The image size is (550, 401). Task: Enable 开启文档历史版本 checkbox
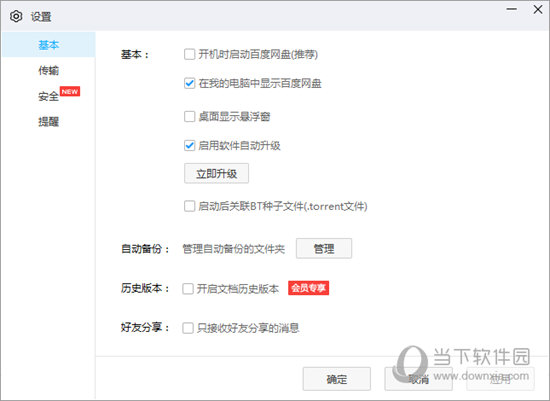click(188, 289)
